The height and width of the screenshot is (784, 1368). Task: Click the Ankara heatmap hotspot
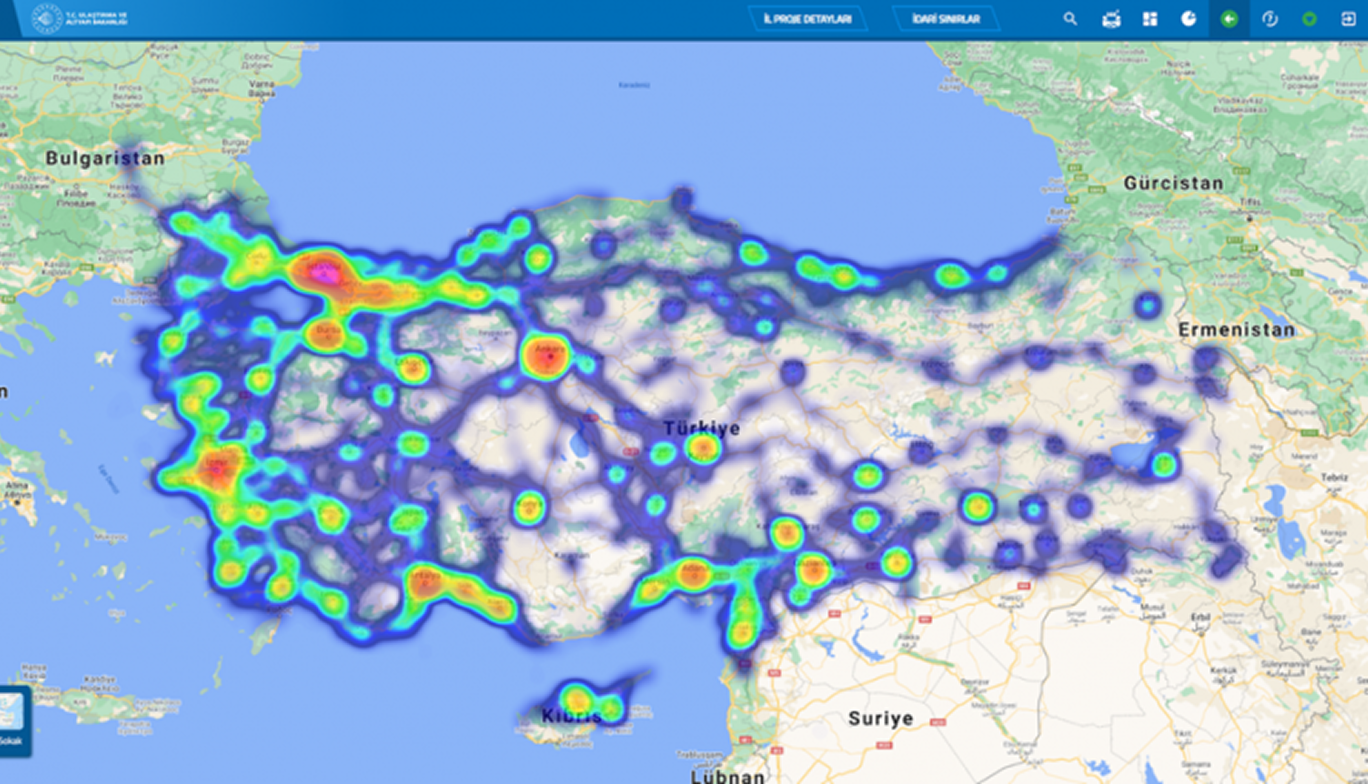click(546, 355)
